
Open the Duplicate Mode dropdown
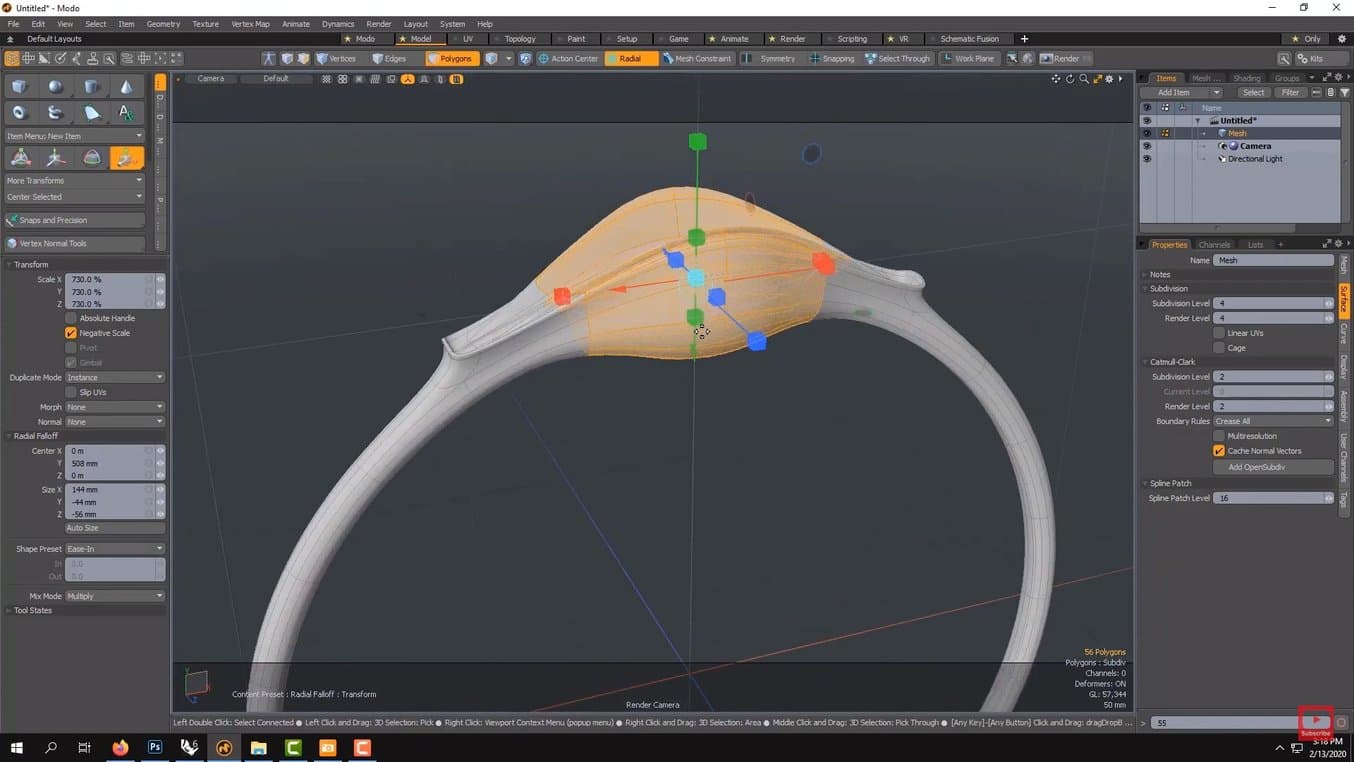pos(115,377)
